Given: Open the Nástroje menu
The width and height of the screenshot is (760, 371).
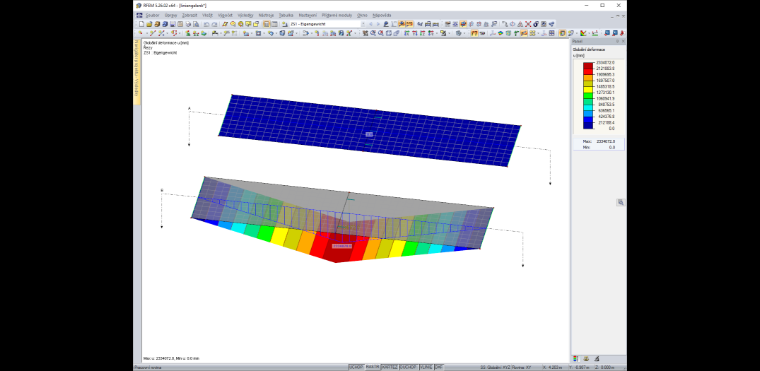Looking at the screenshot, I should click(x=266, y=15).
